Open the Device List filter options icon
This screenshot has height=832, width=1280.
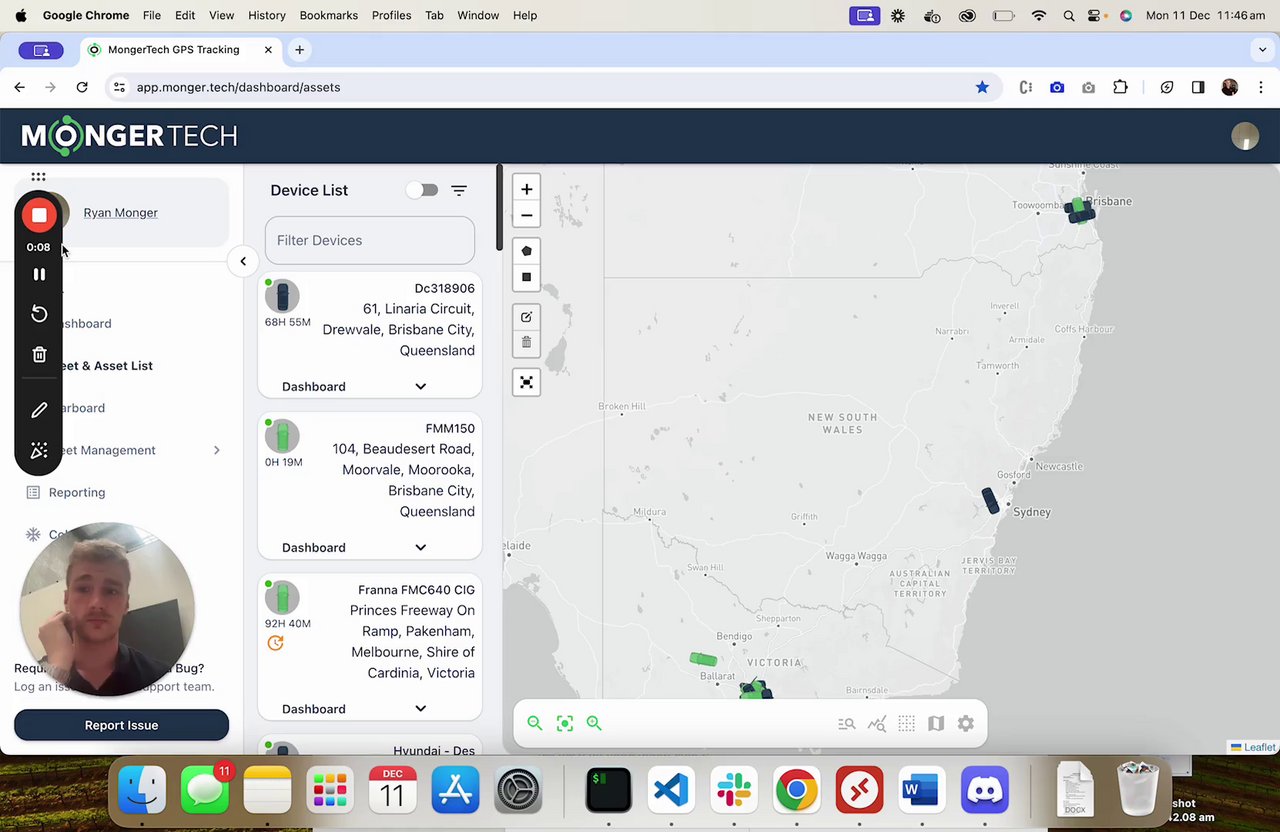pyautogui.click(x=459, y=190)
